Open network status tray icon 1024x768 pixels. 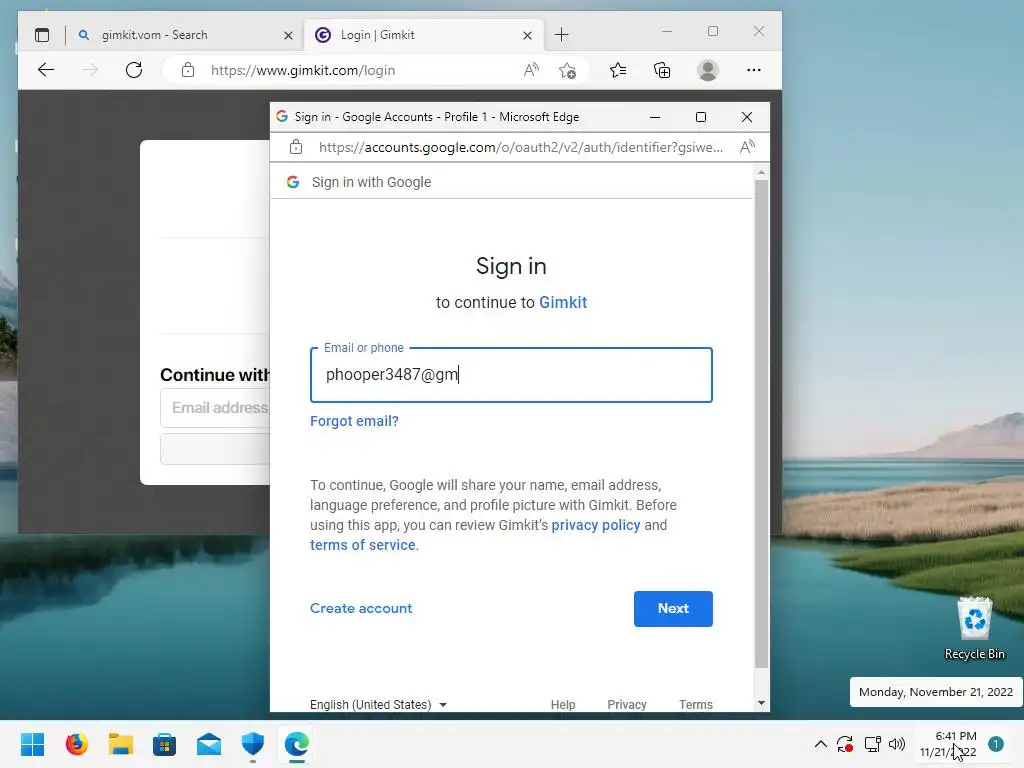pyautogui.click(x=872, y=744)
